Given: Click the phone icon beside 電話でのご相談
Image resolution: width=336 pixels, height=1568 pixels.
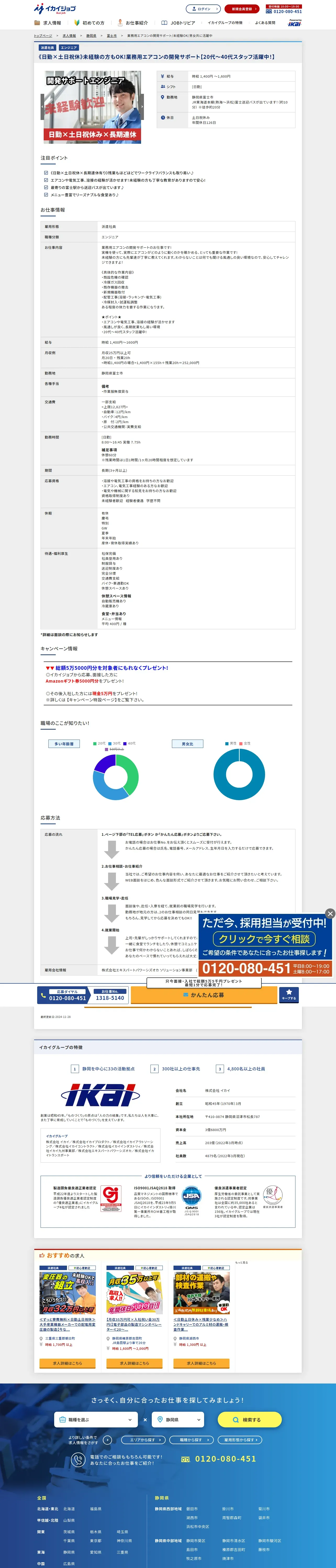Looking at the screenshot, I should [x=77, y=1460].
